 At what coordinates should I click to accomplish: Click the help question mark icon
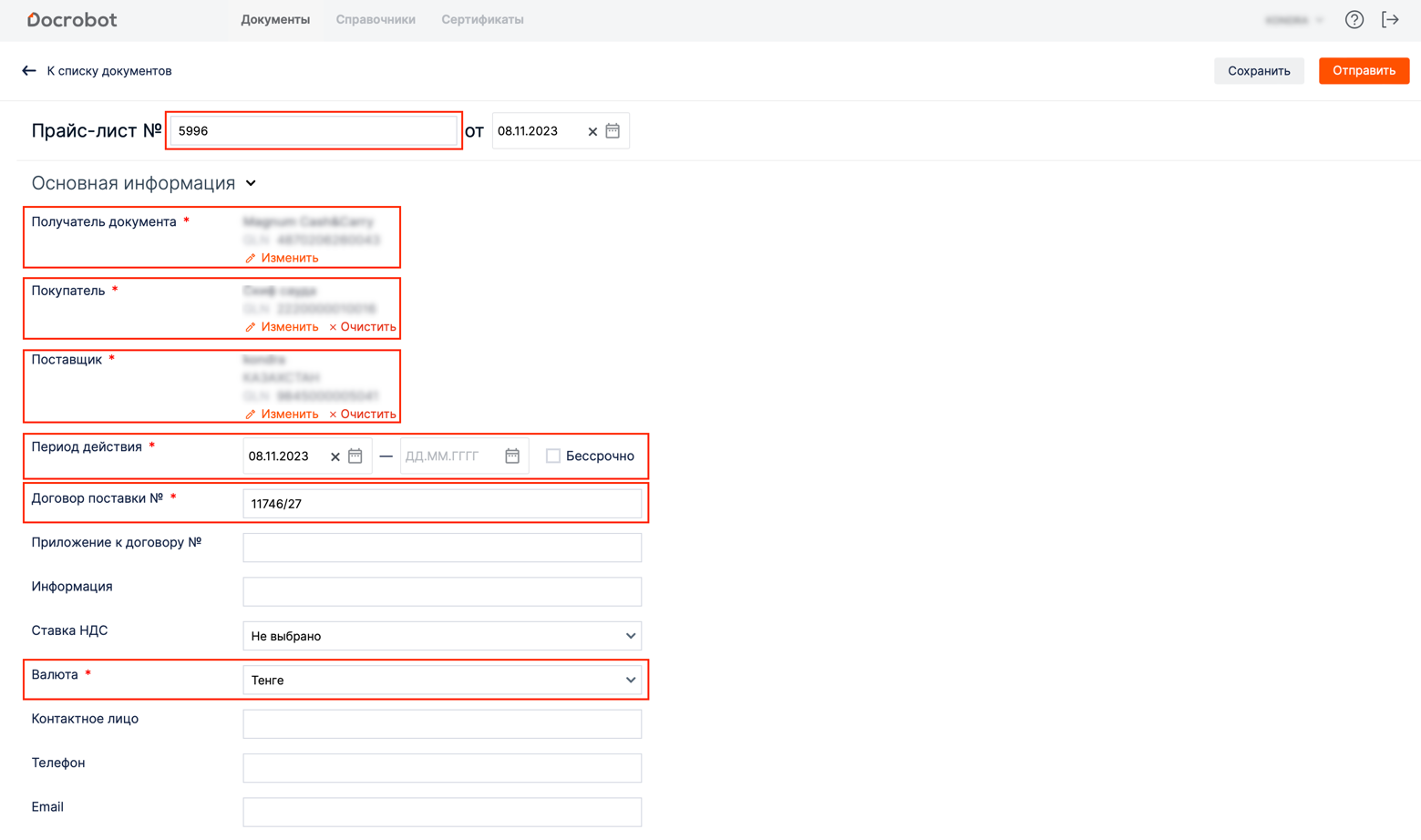point(1354,20)
